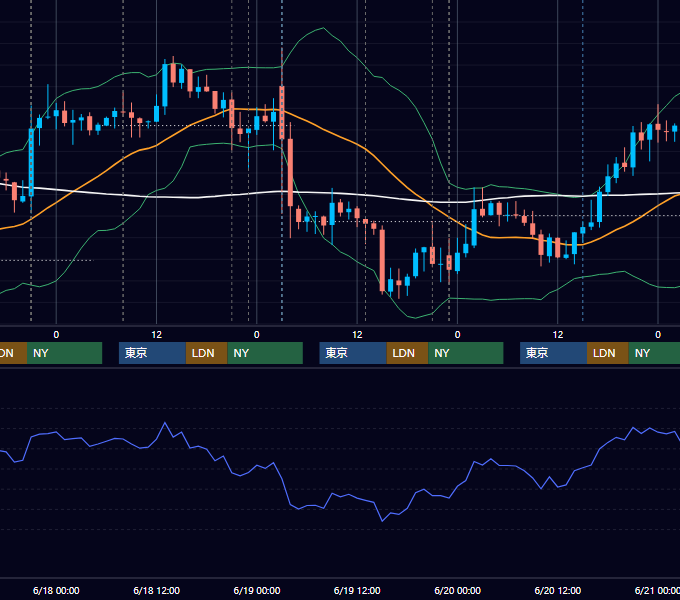The height and width of the screenshot is (600, 680).
Task: Click the 東京 session bar on 6/20
Action: click(x=553, y=353)
